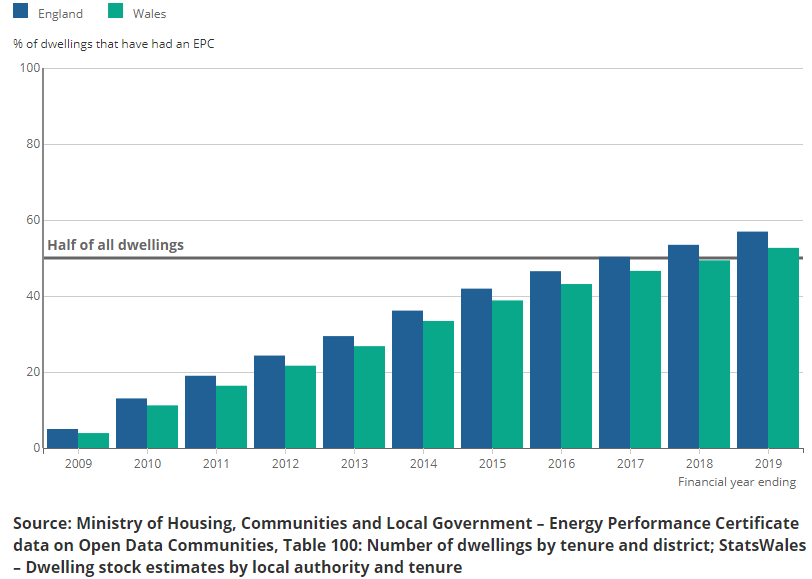This screenshot has height=579, width=812.
Task: Click the 2015 x-axis year label
Action: coord(491,464)
